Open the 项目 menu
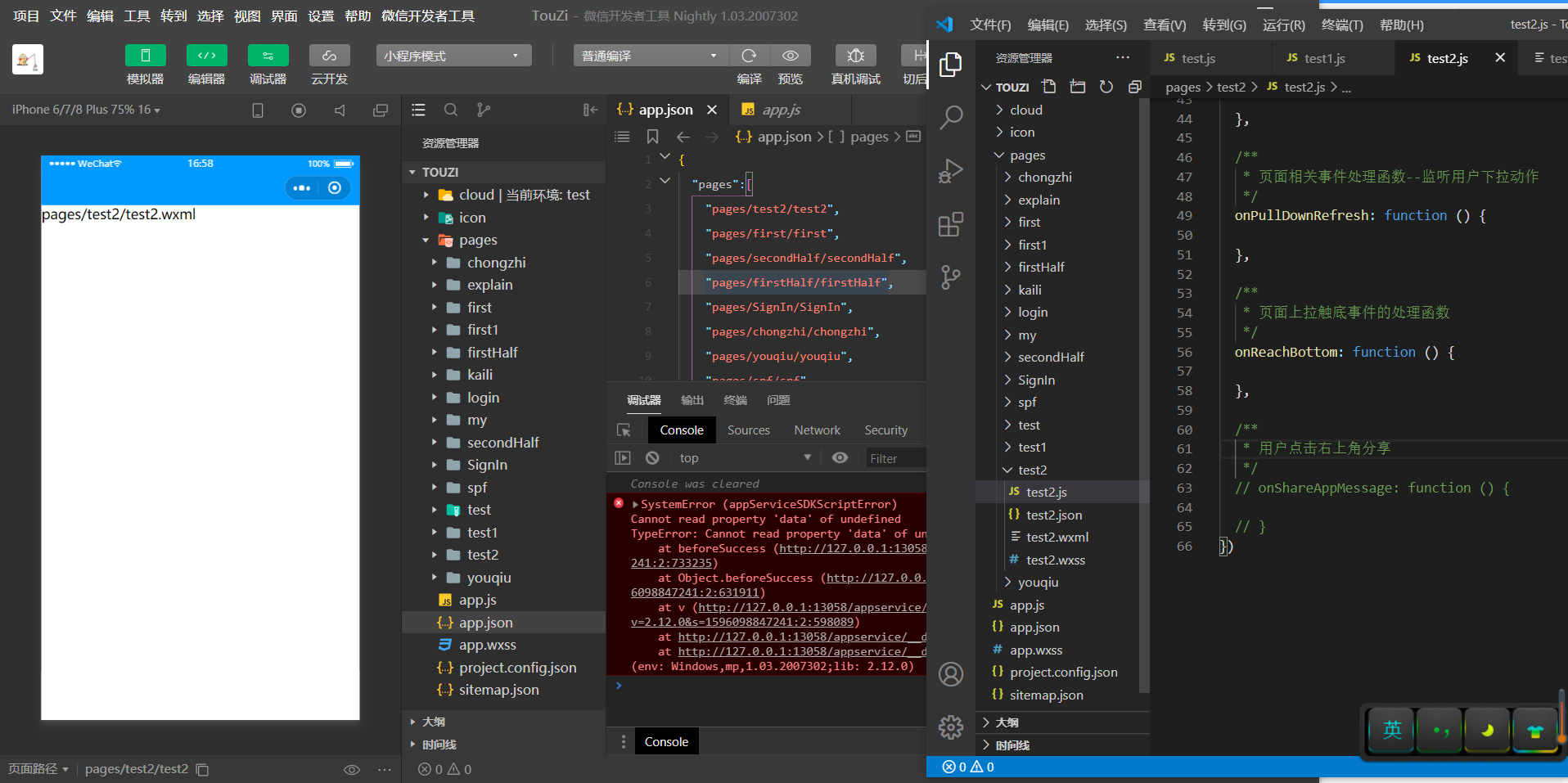The height and width of the screenshot is (783, 1568). (26, 16)
